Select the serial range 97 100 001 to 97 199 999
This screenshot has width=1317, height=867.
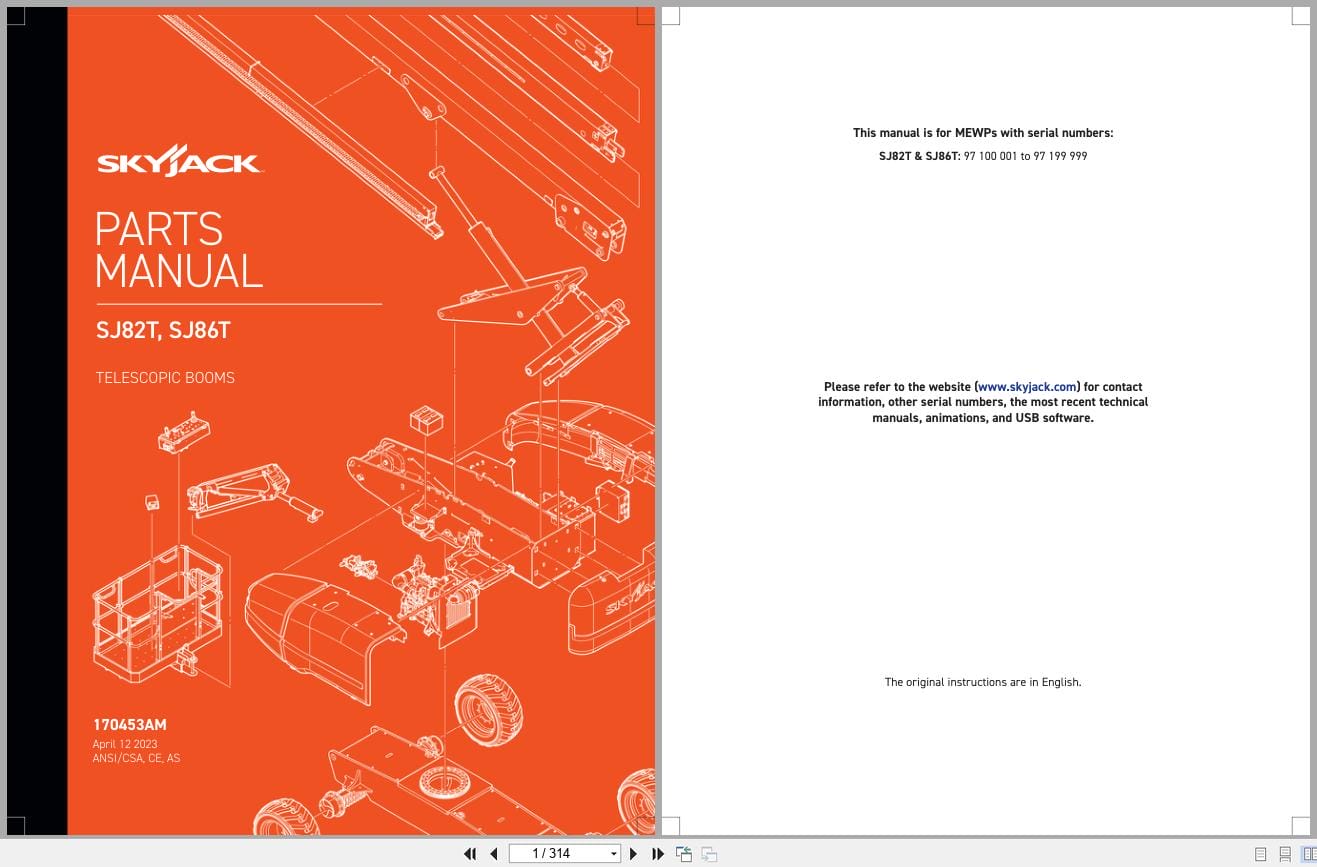[x=1025, y=157]
